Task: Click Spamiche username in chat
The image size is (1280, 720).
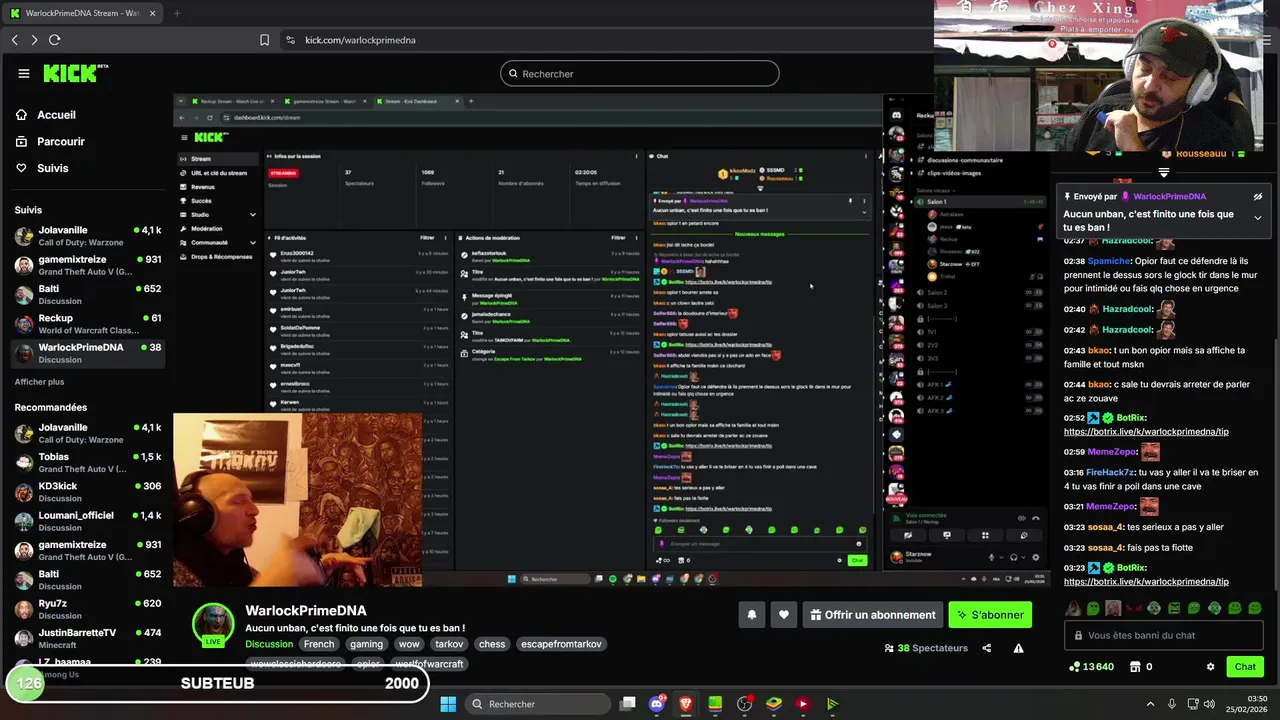Action: click(1109, 261)
